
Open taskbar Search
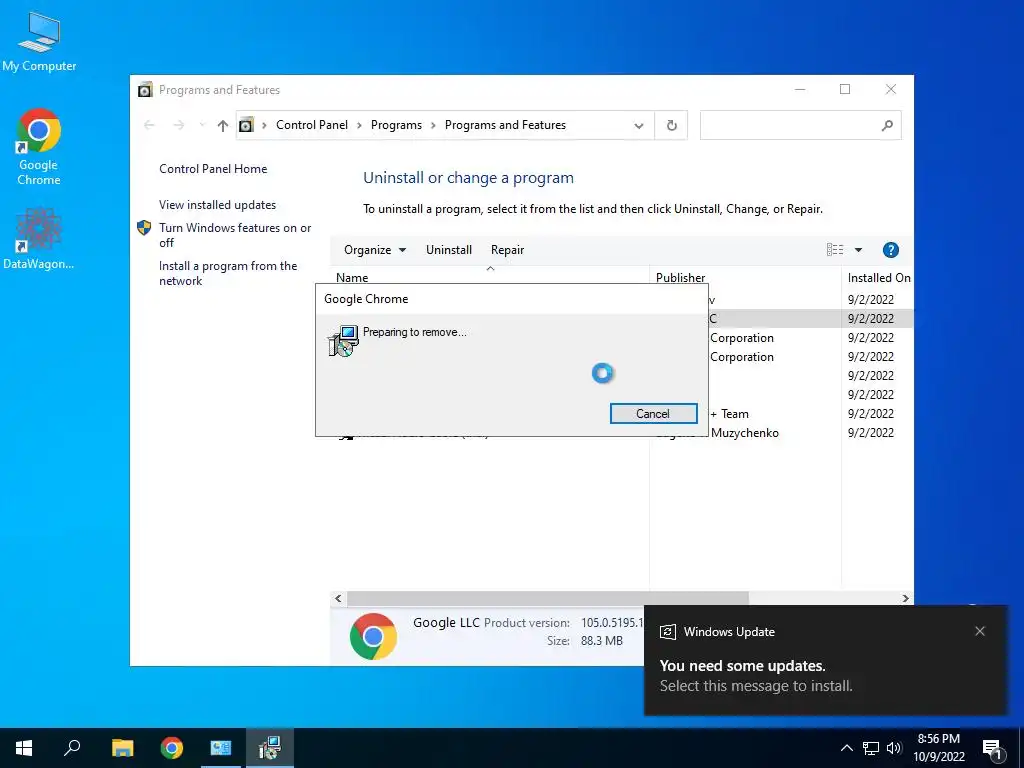click(x=72, y=748)
